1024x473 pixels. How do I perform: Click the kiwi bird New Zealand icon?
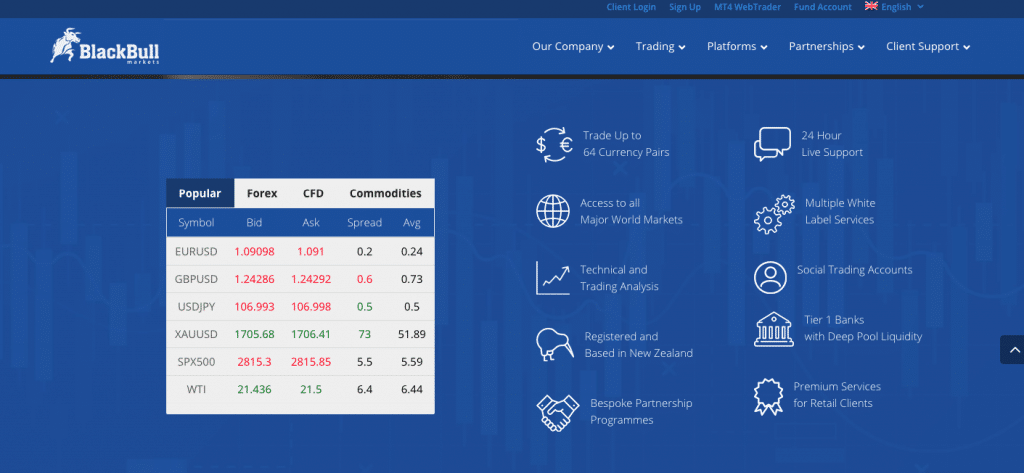[x=554, y=344]
